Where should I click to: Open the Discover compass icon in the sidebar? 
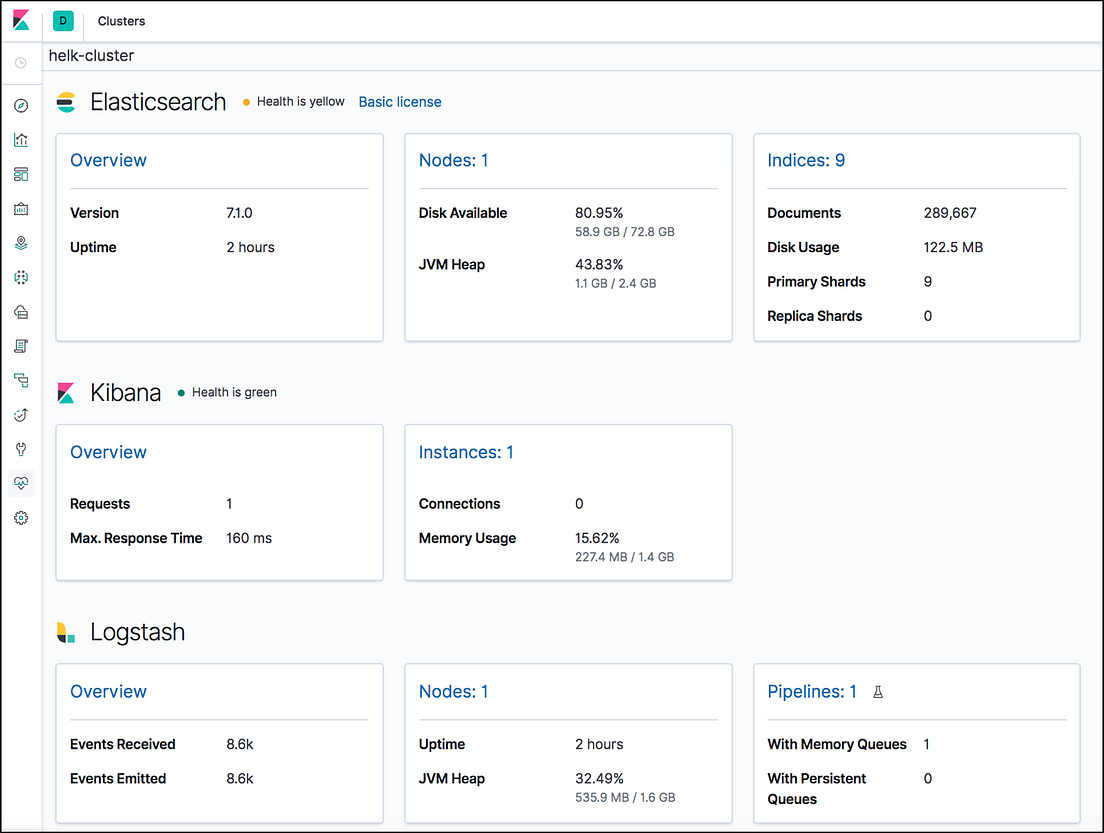pos(20,104)
